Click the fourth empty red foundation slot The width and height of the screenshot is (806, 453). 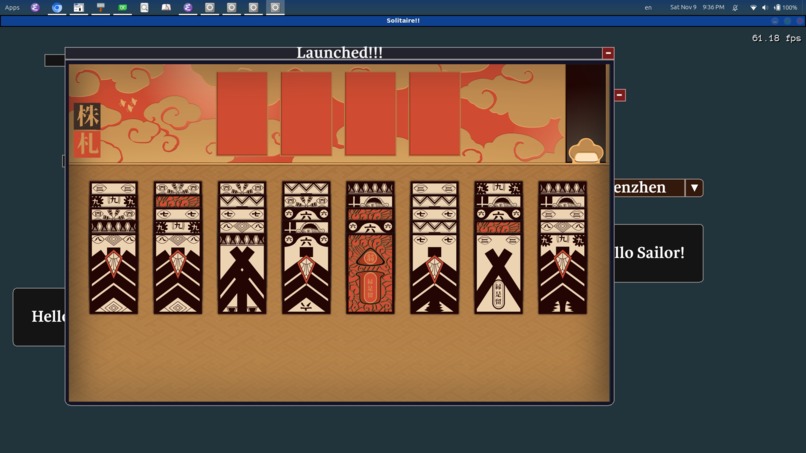434,113
